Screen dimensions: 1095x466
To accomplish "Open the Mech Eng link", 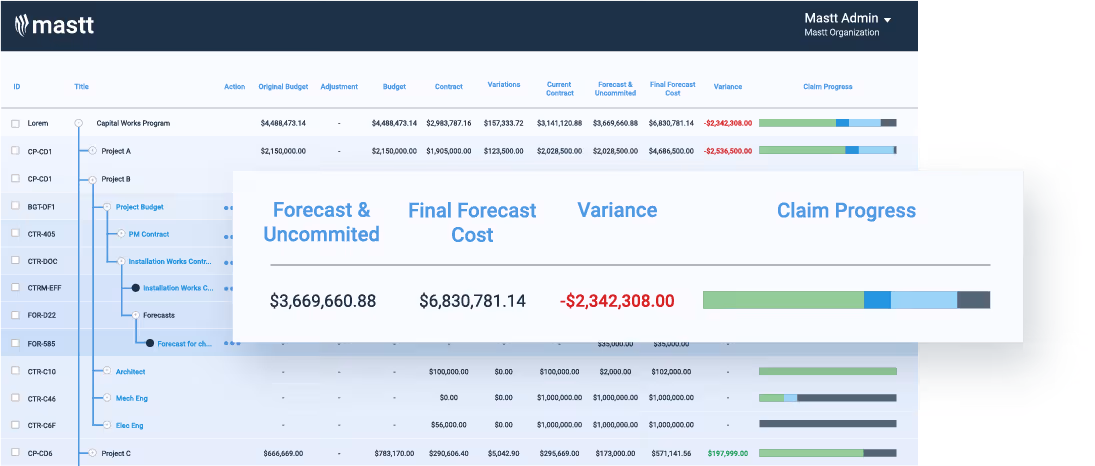I will (131, 398).
